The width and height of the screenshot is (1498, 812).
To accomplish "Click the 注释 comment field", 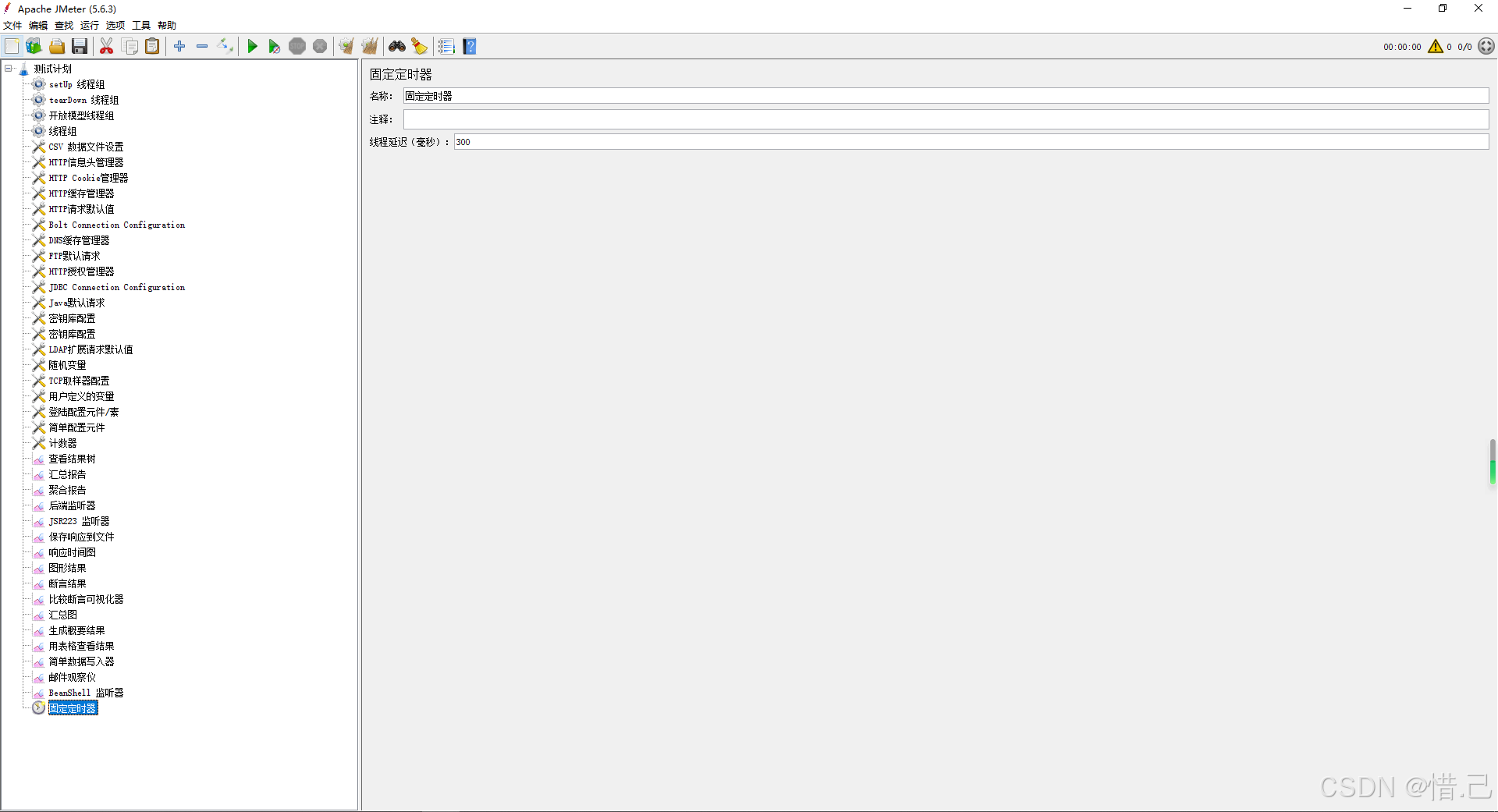I will (x=946, y=119).
